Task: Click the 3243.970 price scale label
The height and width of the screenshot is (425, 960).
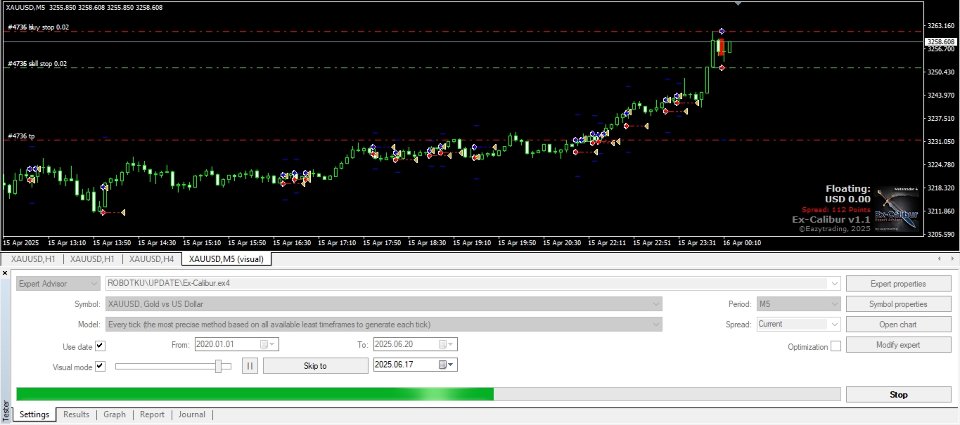Action: tap(942, 96)
